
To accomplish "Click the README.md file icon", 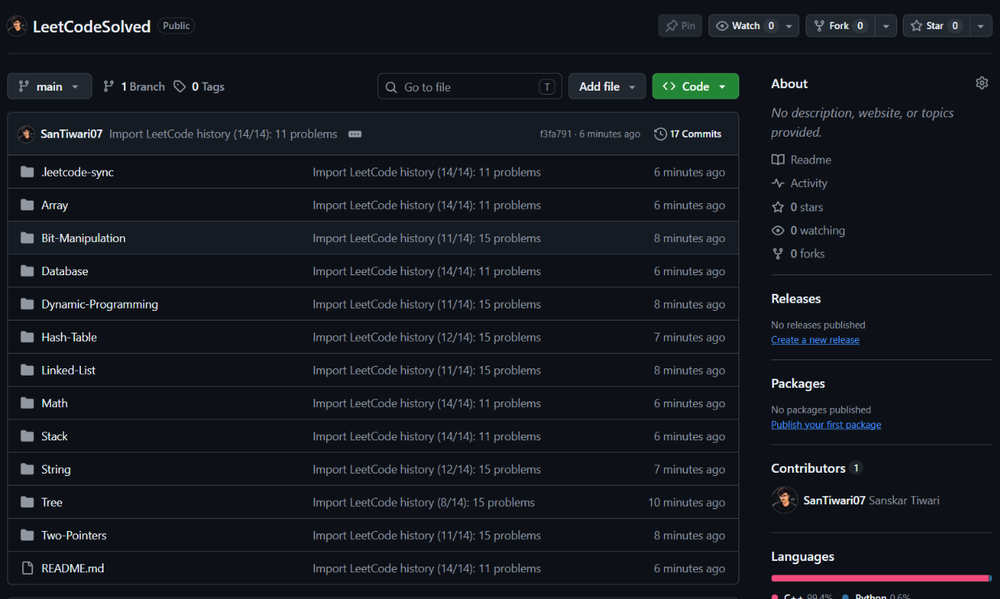I will tap(27, 568).
